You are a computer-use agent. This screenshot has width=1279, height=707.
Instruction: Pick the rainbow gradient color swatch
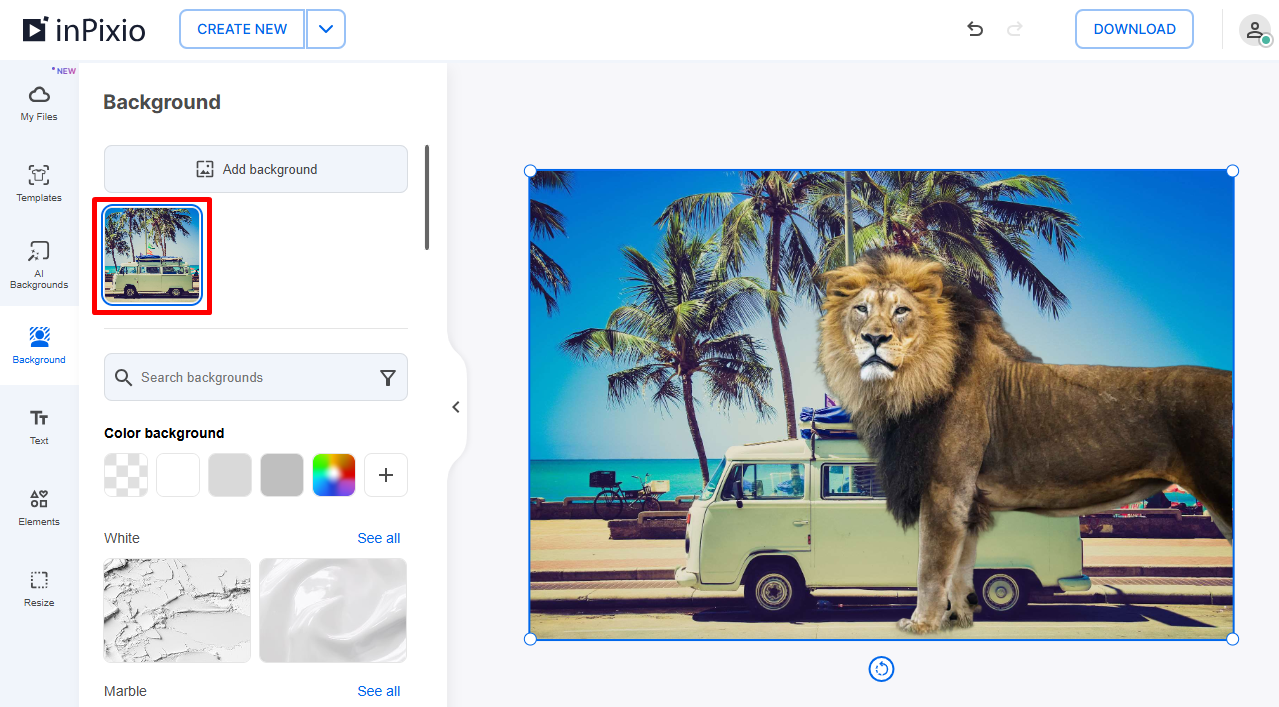pos(333,474)
